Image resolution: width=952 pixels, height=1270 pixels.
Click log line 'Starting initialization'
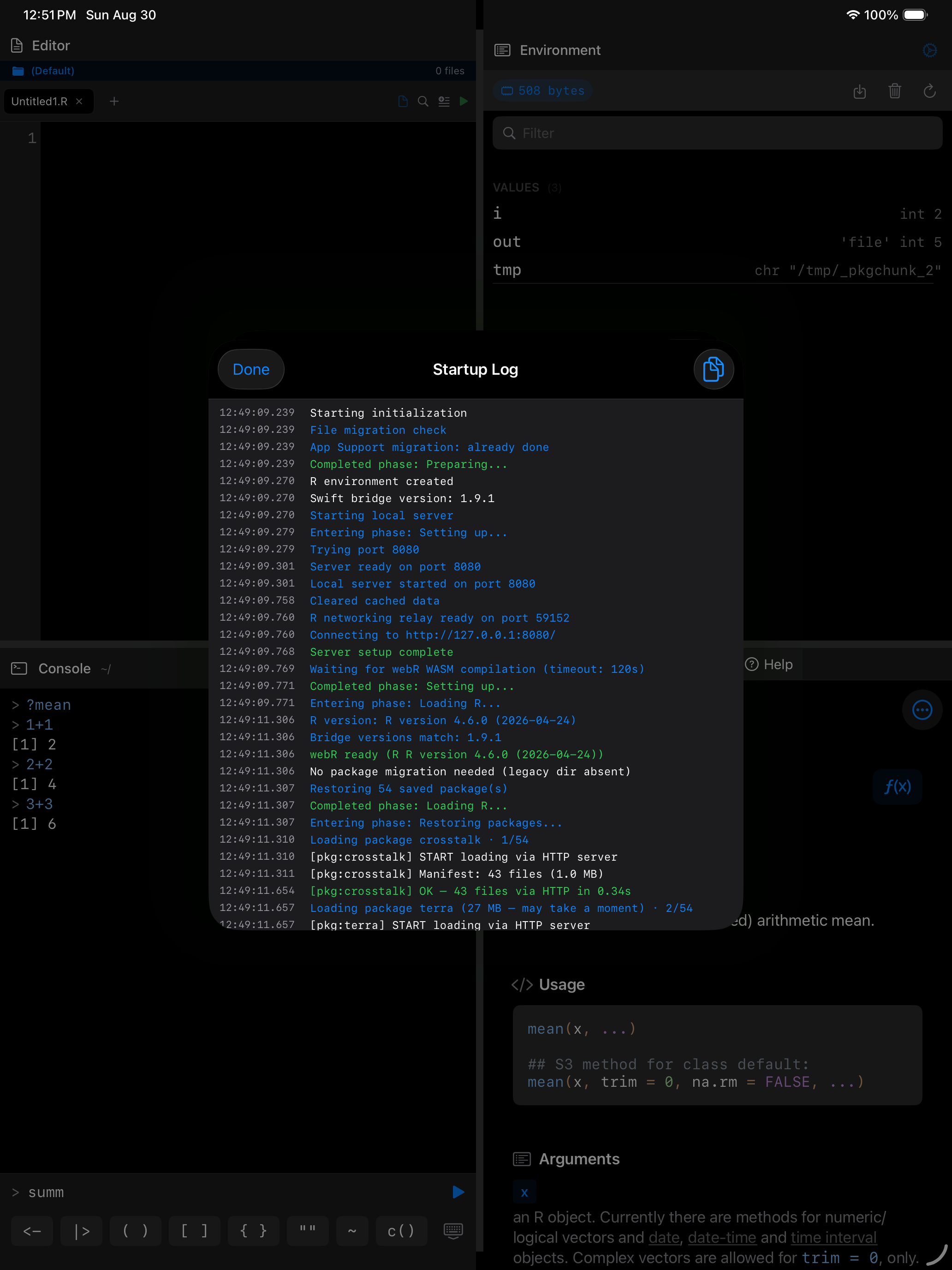[388, 413]
